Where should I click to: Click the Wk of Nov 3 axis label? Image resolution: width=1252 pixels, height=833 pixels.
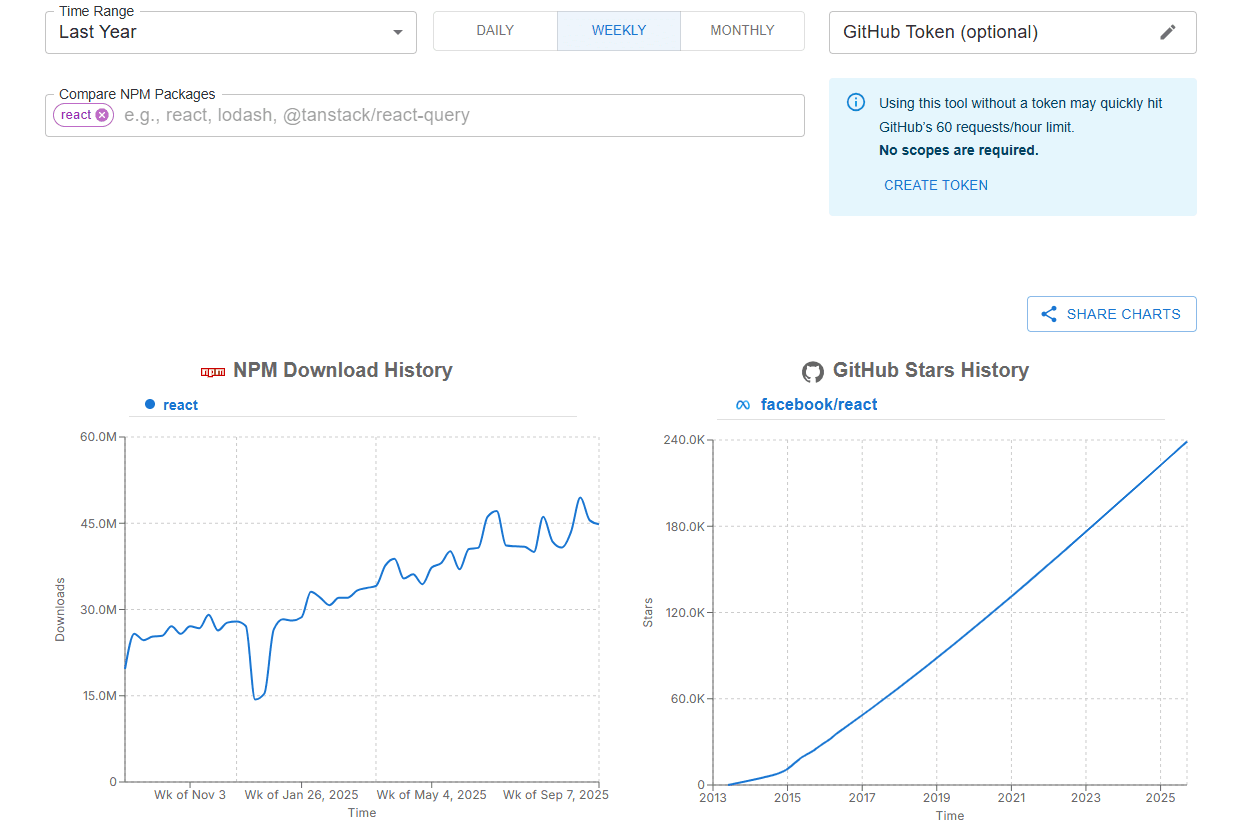coord(190,795)
